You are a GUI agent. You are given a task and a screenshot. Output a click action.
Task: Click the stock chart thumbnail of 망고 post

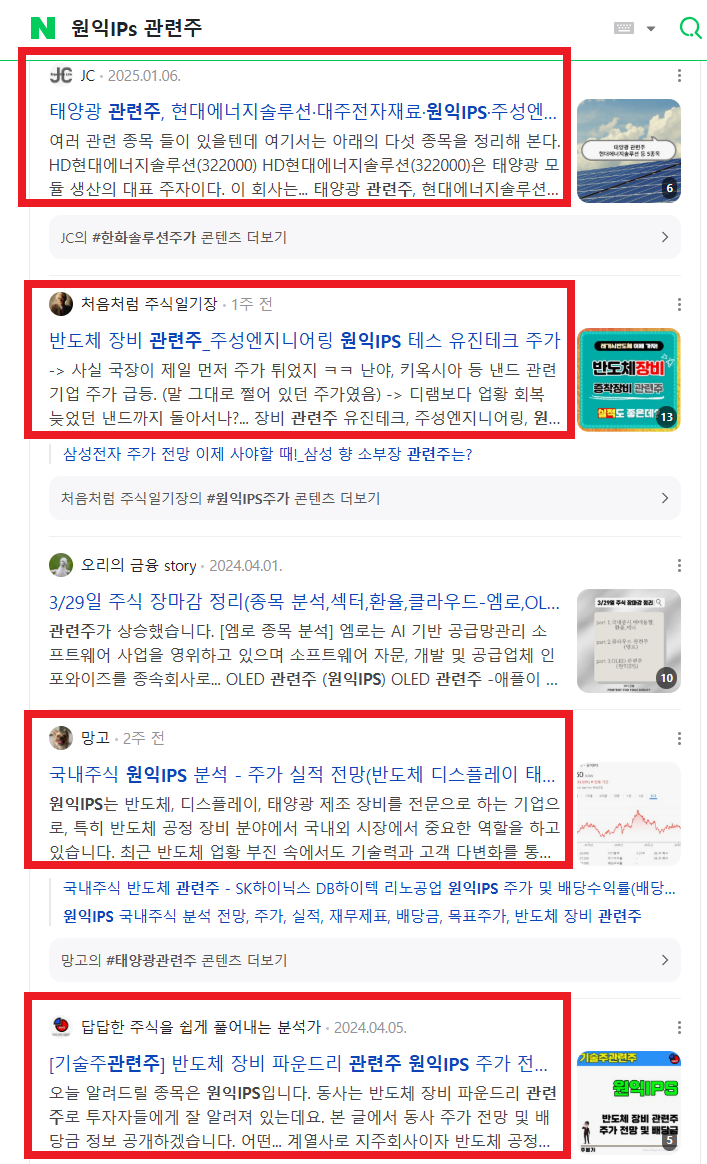(x=629, y=814)
